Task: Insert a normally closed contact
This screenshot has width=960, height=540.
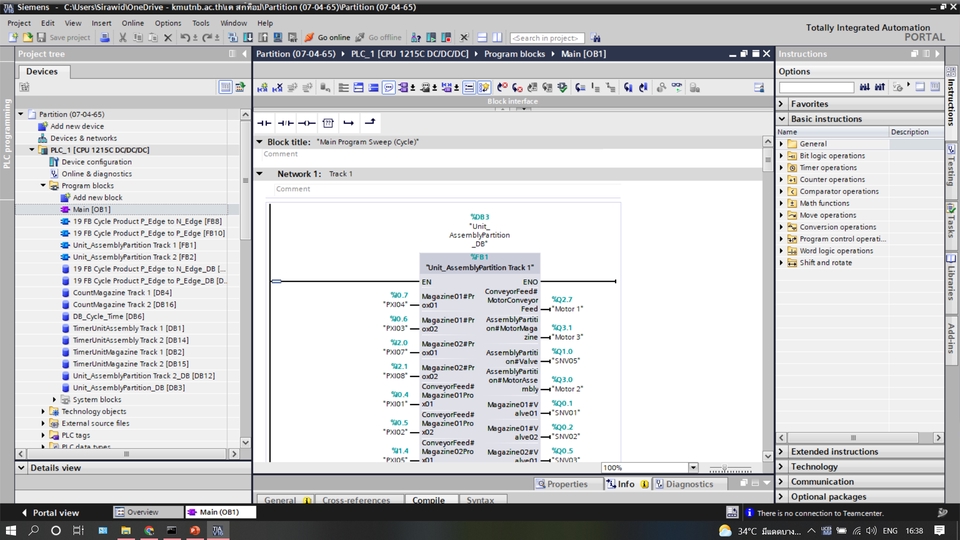Action: click(x=286, y=123)
